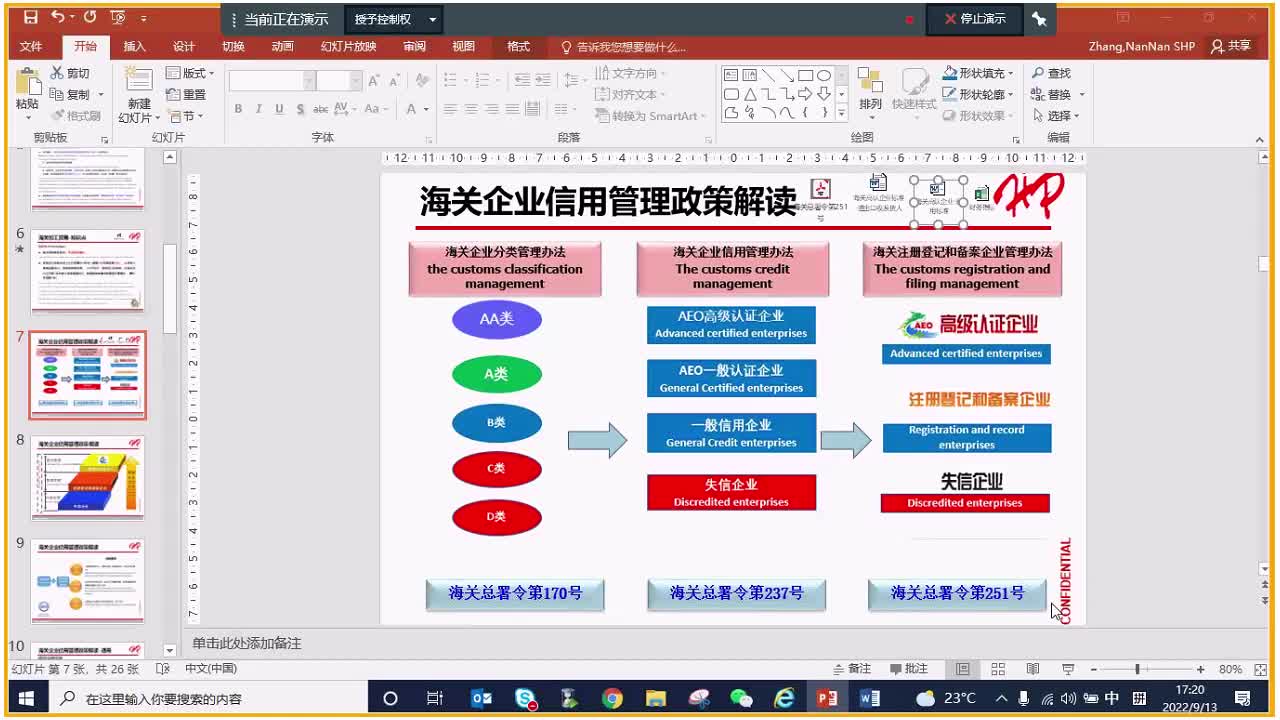Click the 排列 (Arrange) icon
The width and height of the screenshot is (1280, 720).
870,88
